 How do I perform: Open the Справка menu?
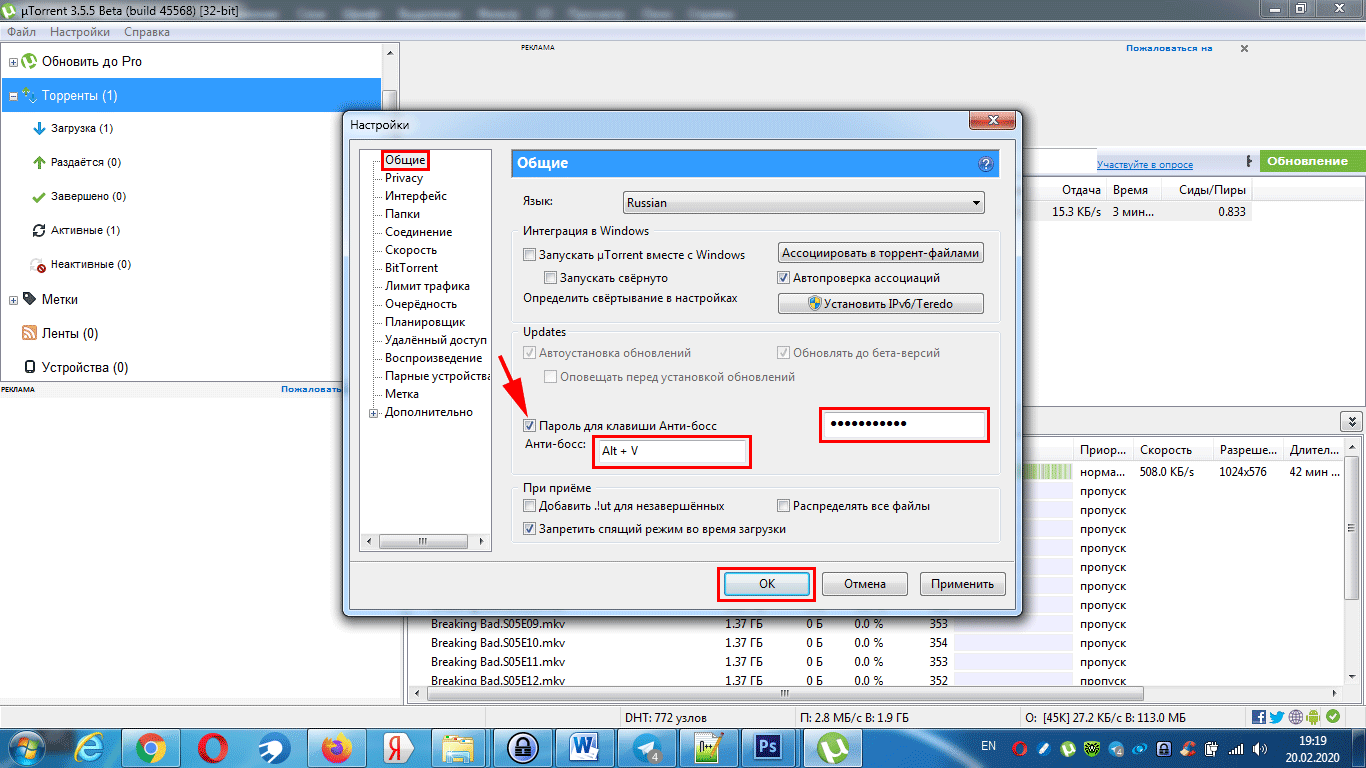[x=146, y=32]
